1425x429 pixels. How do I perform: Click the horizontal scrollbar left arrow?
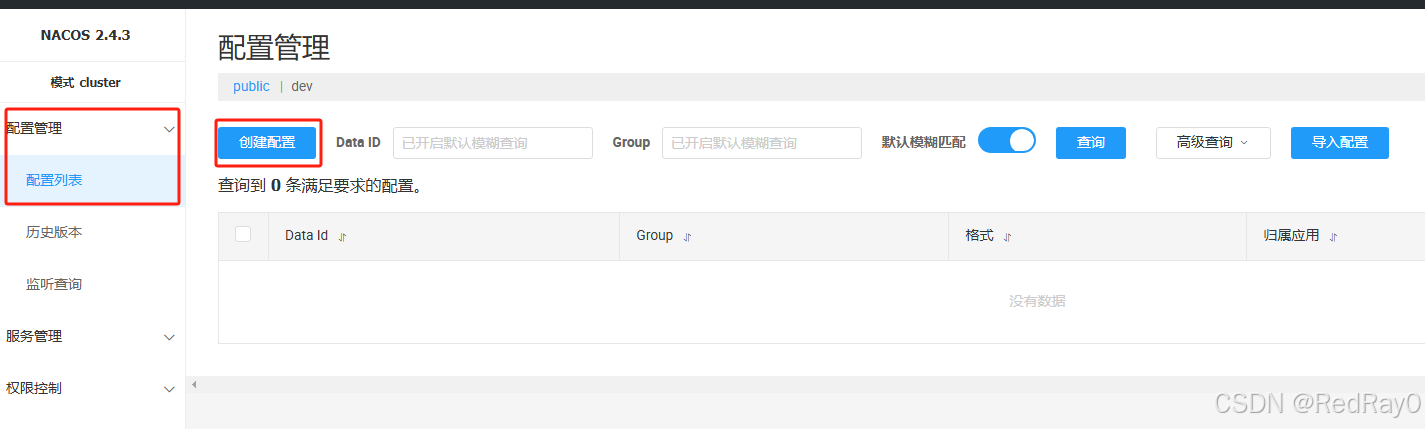(194, 385)
